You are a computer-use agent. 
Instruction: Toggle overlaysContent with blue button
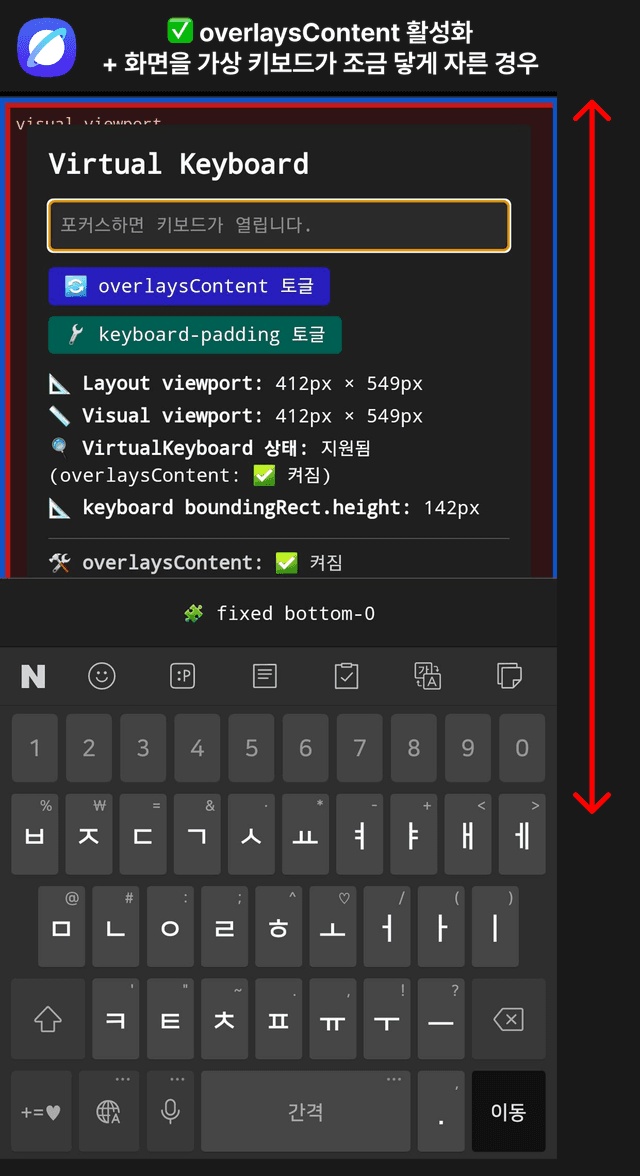click(x=189, y=286)
